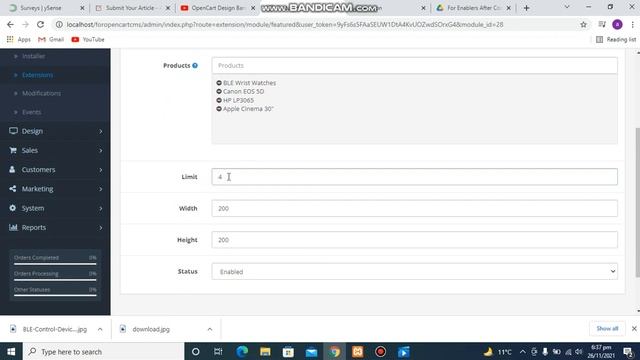Open the Reading list button
The height and width of the screenshot is (360, 640).
click(616, 39)
